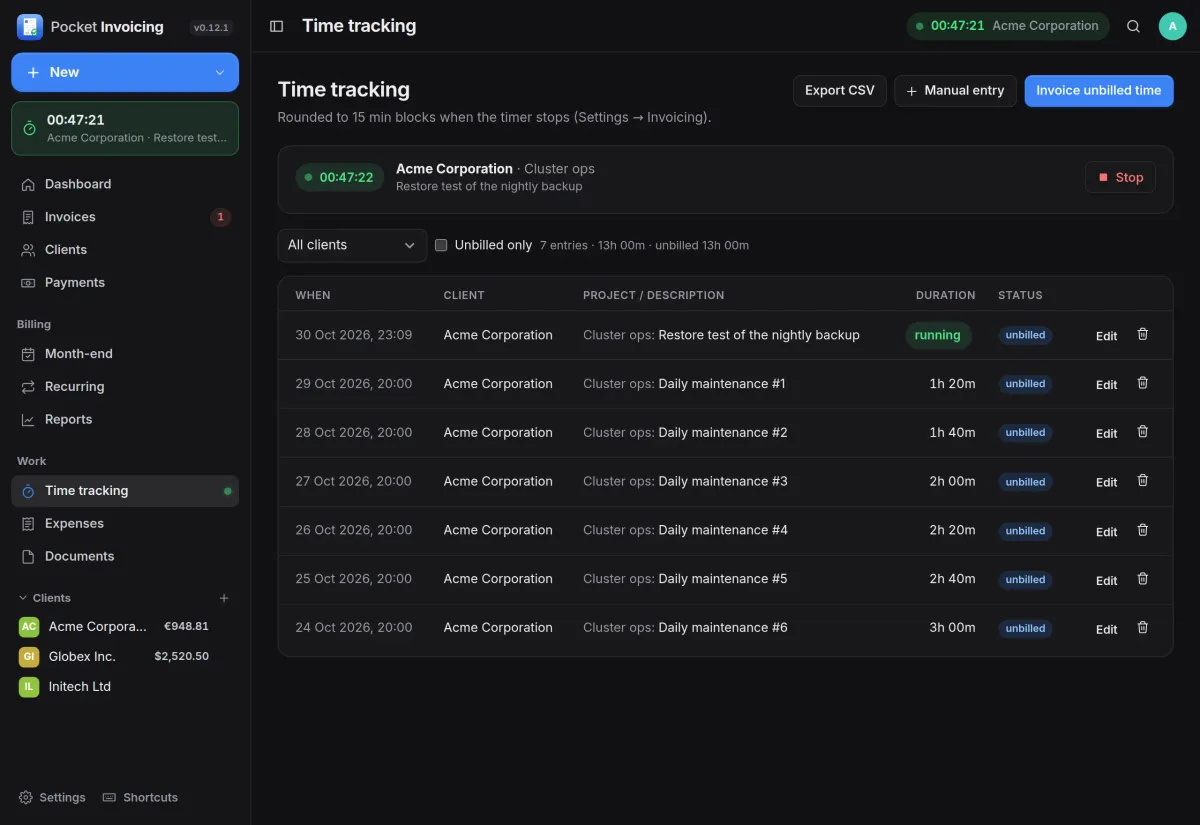
Task: Click the 29 Oct 2026, 20:00 date cell
Action: point(353,384)
